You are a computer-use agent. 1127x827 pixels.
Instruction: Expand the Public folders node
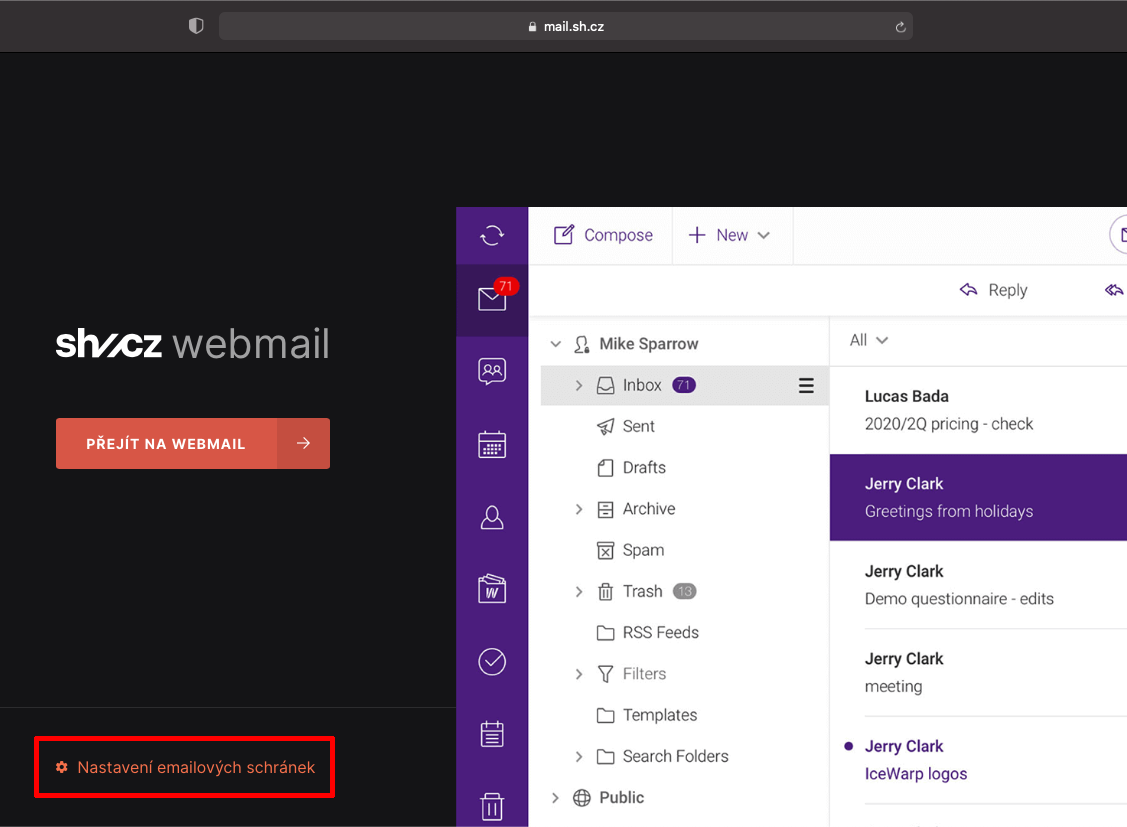(x=556, y=798)
